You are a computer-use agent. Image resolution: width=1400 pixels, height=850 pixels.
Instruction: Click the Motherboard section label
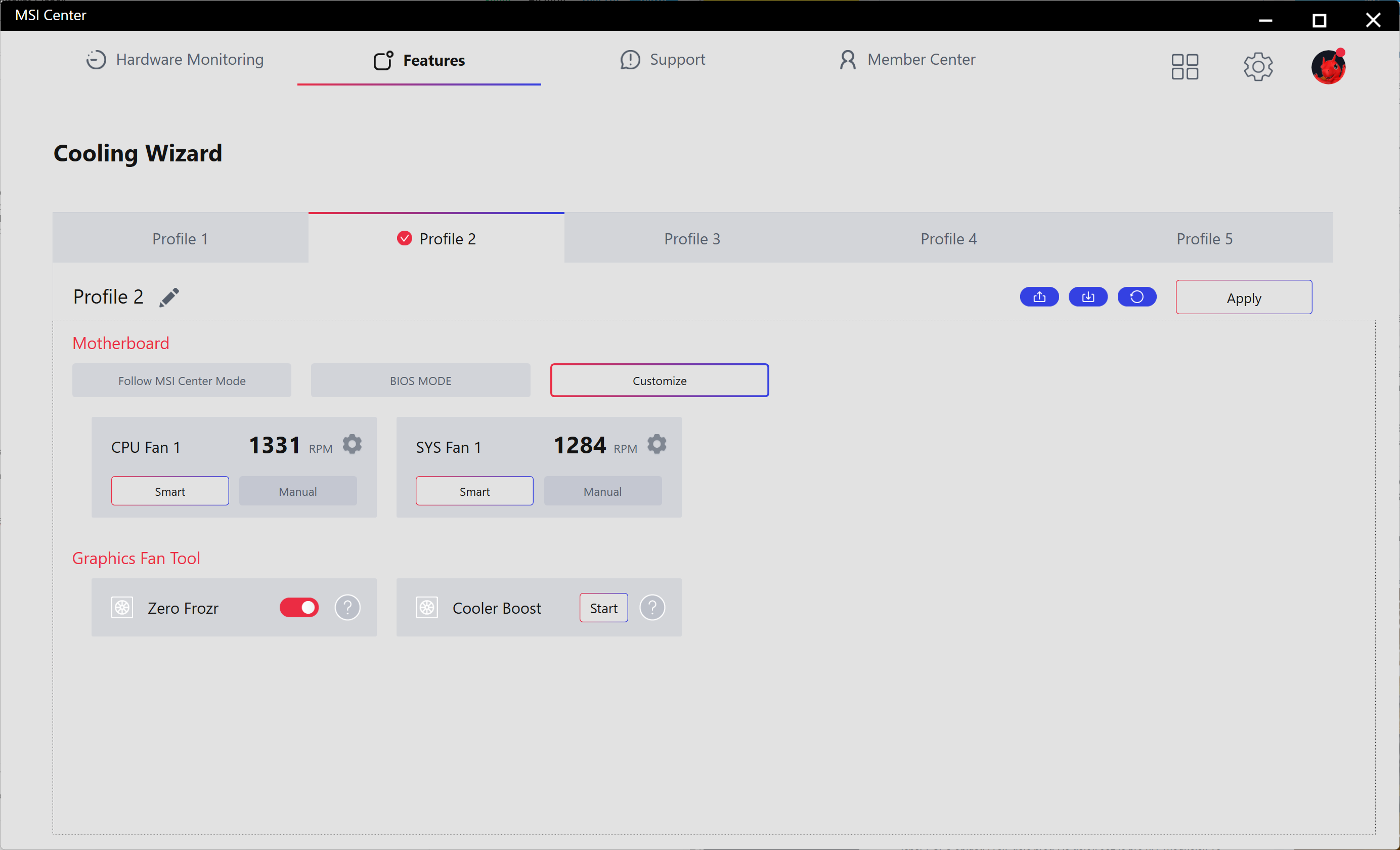coord(120,343)
